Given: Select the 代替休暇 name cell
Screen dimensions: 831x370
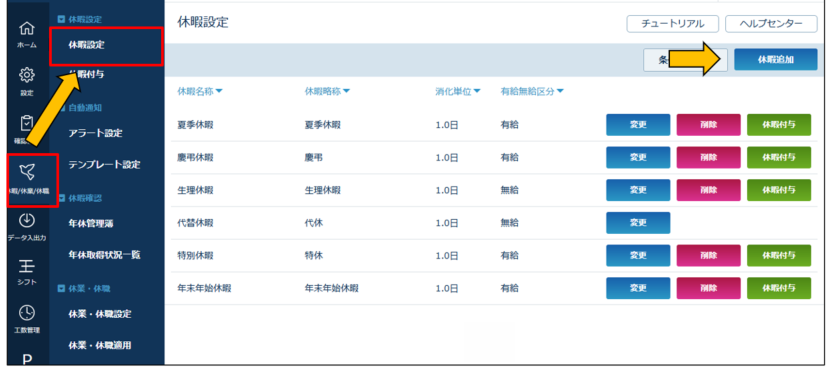Looking at the screenshot, I should click(x=196, y=223).
